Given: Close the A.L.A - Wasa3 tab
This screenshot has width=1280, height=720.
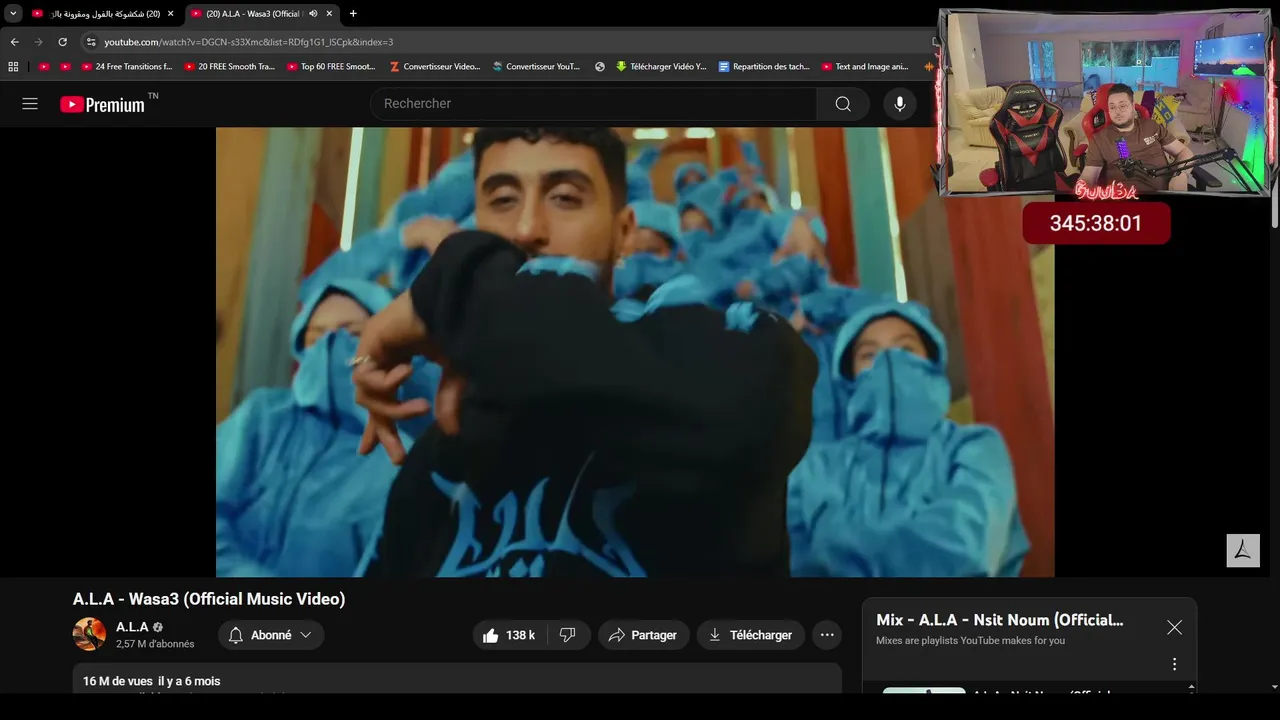Looking at the screenshot, I should [x=329, y=14].
